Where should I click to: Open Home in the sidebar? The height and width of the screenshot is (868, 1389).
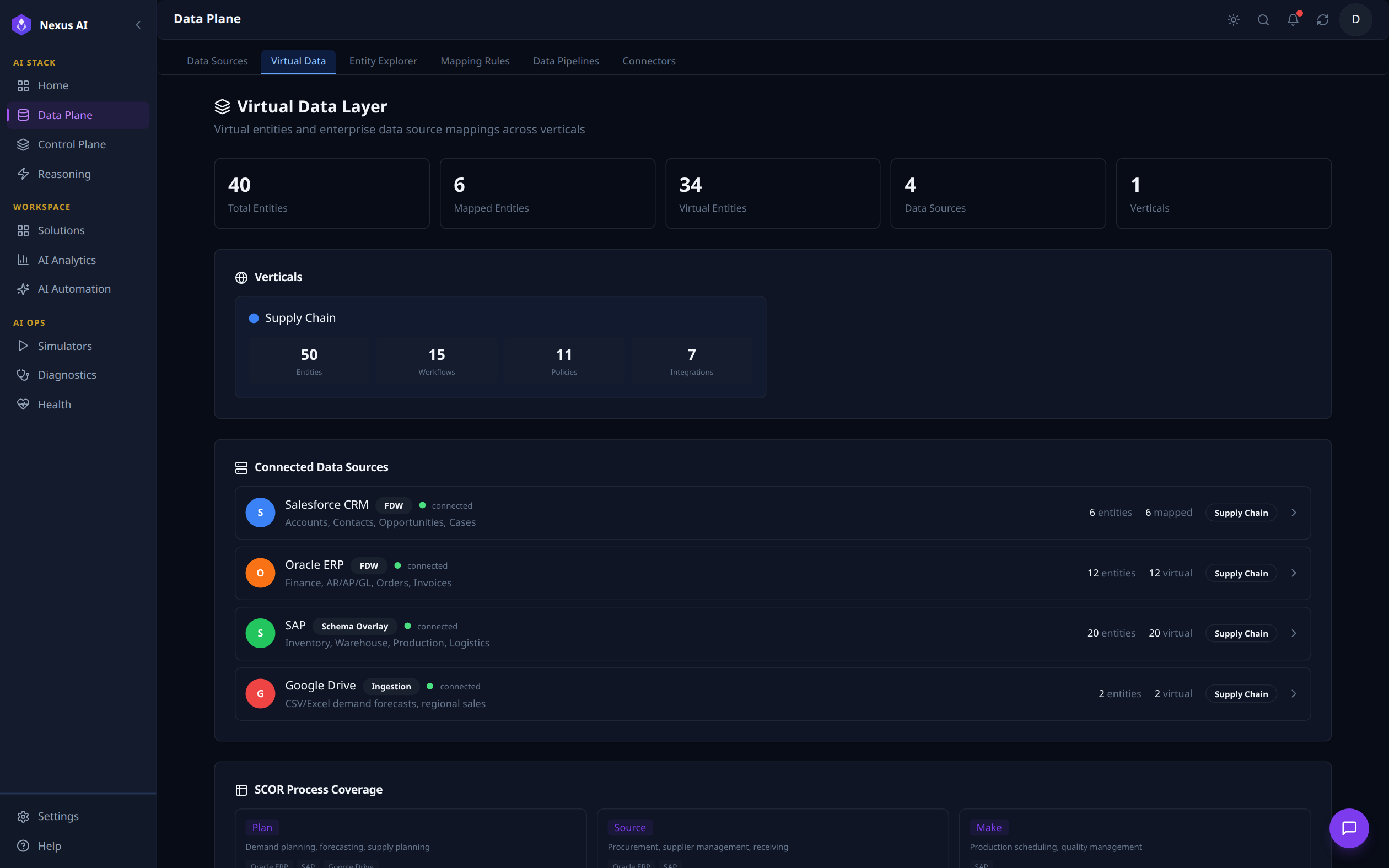click(78, 85)
